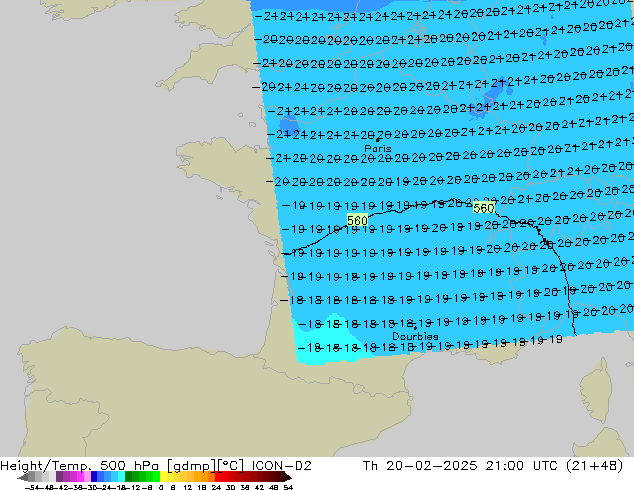The image size is (634, 490).
Task: Click the Dourbies location label
Action: point(415,336)
